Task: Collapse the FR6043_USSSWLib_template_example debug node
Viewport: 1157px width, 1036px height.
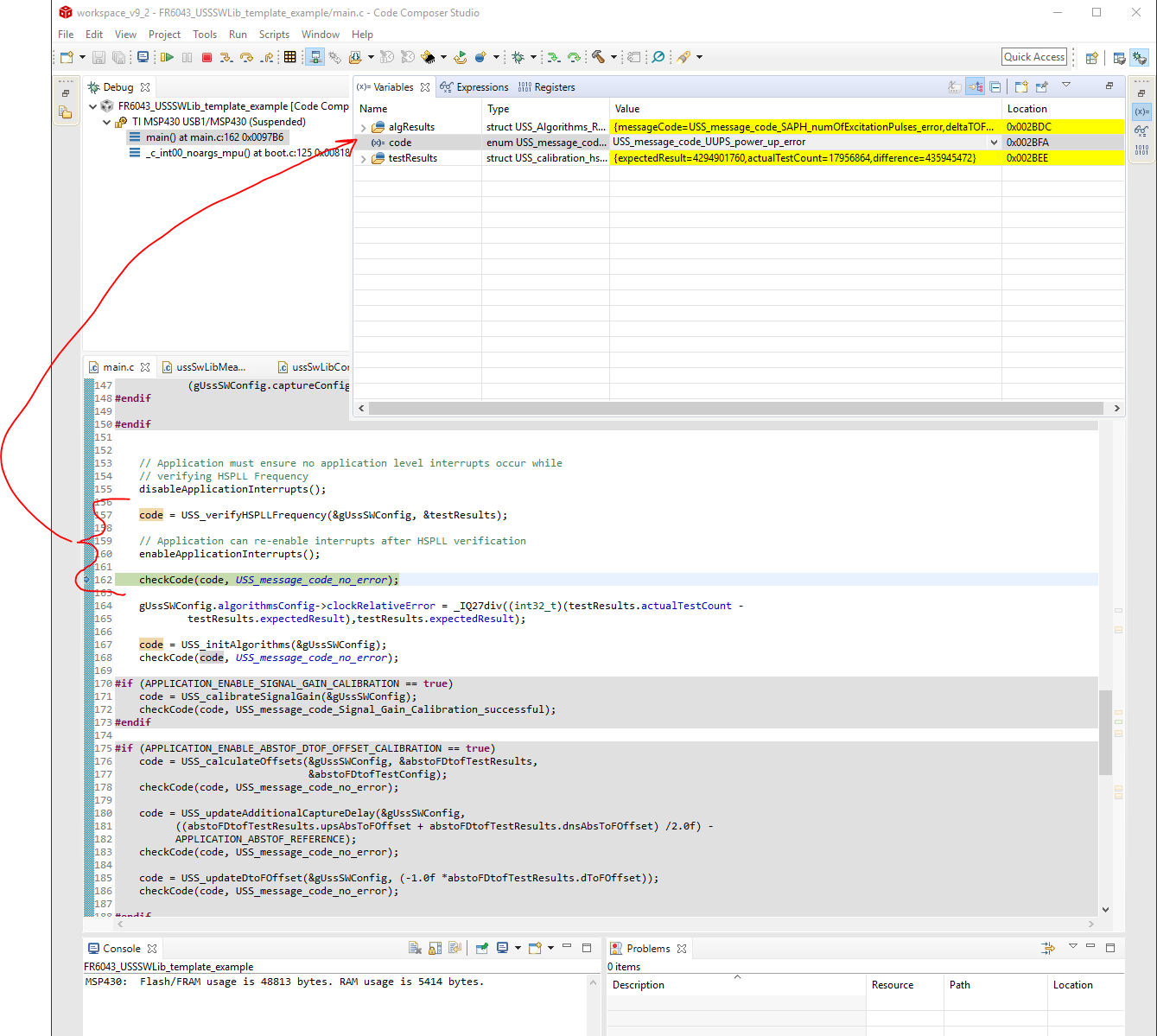Action: 93,106
